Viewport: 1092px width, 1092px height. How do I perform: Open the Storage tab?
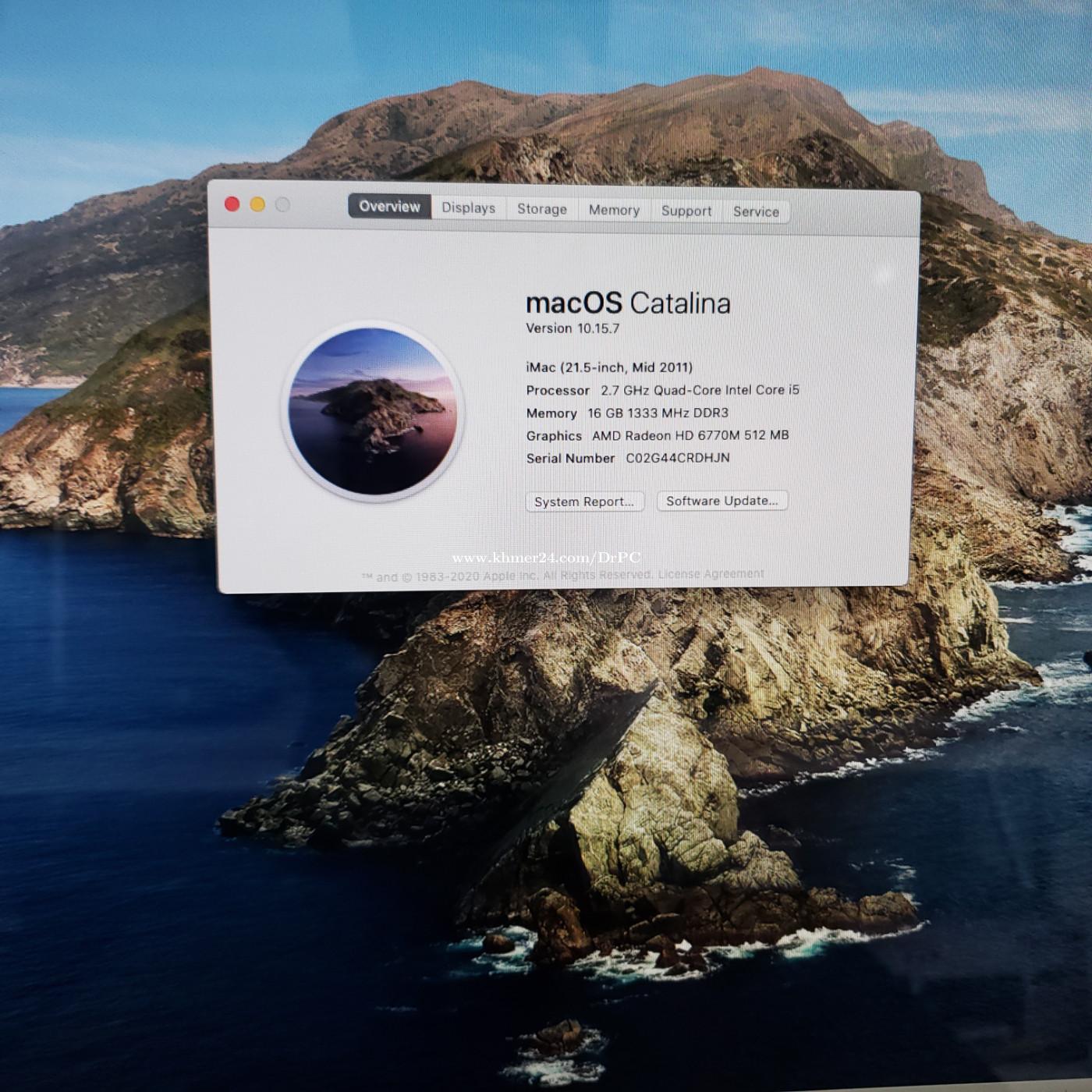[x=542, y=209]
